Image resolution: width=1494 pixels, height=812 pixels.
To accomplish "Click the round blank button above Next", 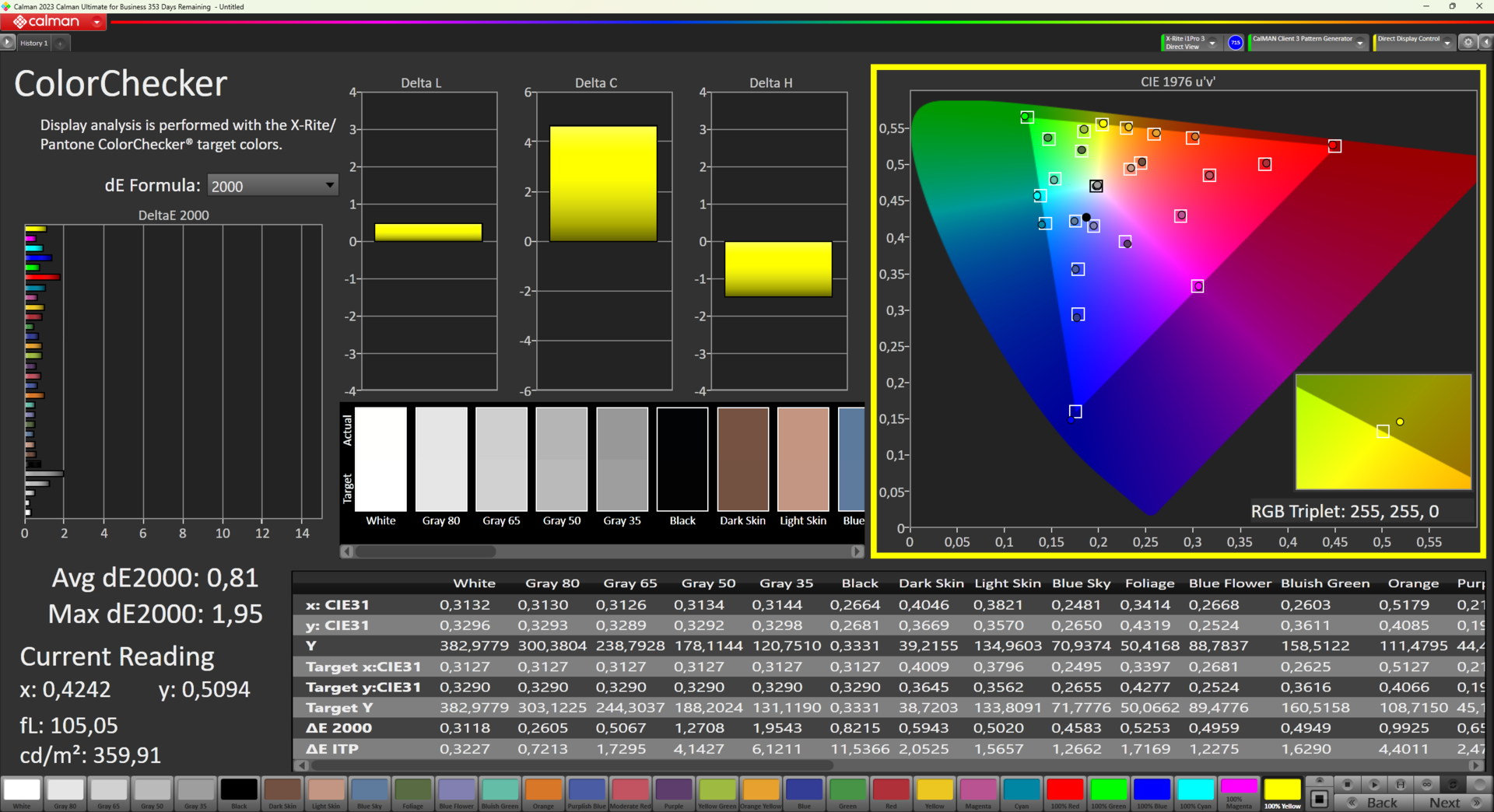I will pos(1479,784).
